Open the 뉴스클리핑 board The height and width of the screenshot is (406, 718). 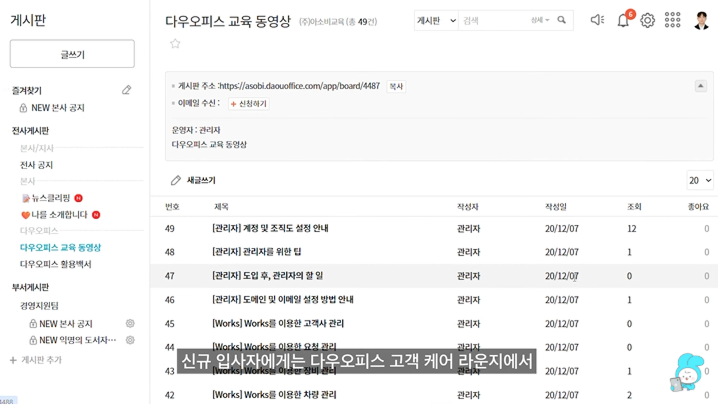tap(50, 198)
